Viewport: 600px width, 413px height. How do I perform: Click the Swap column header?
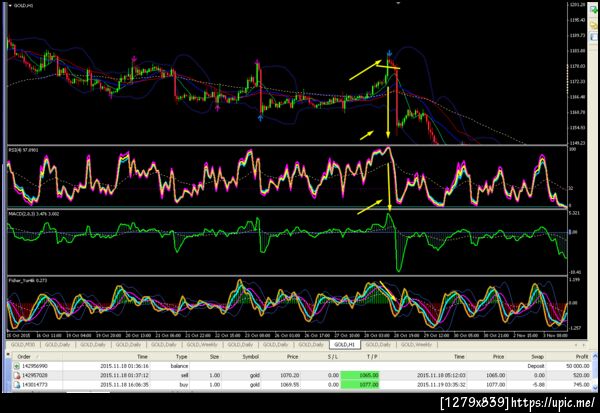tap(537, 357)
